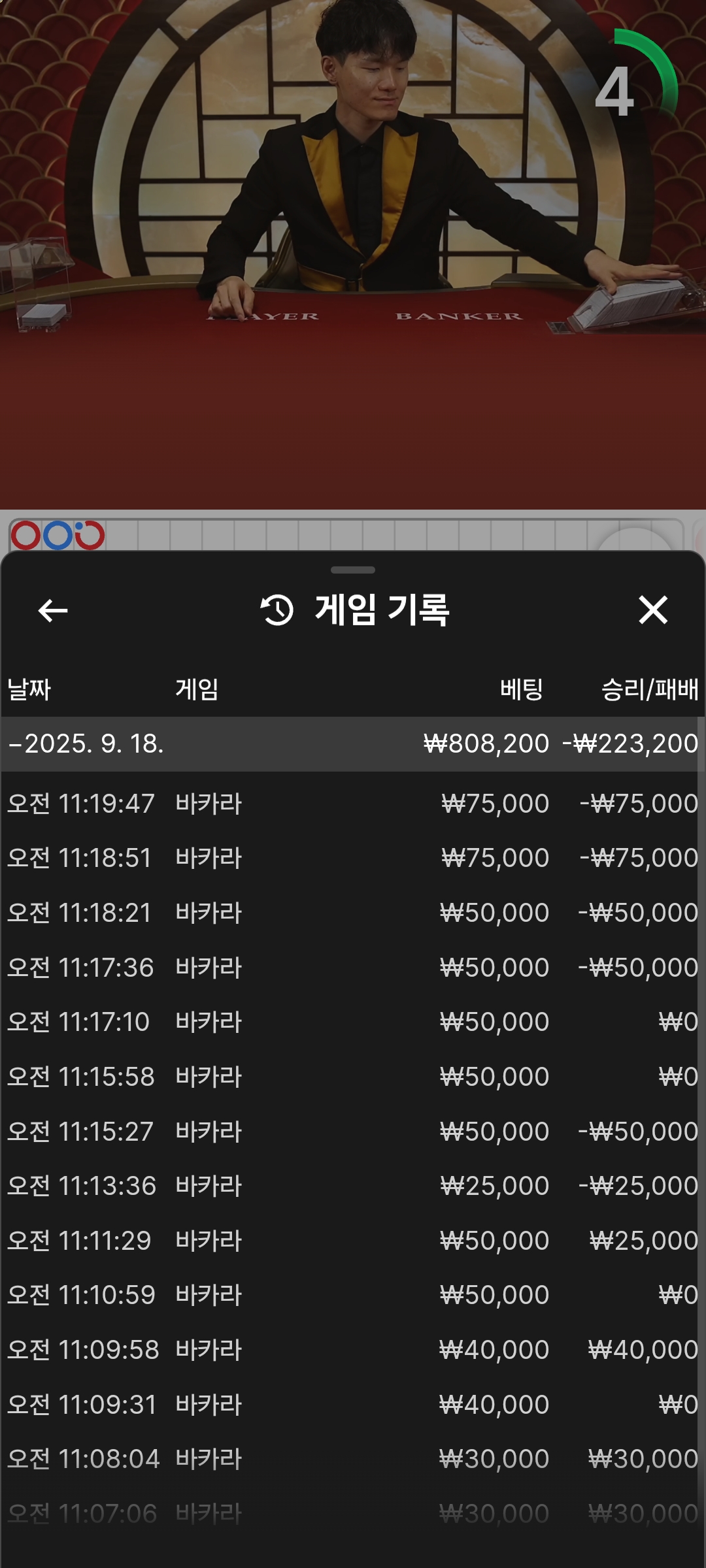Click the 날짜 column header

coord(29,689)
